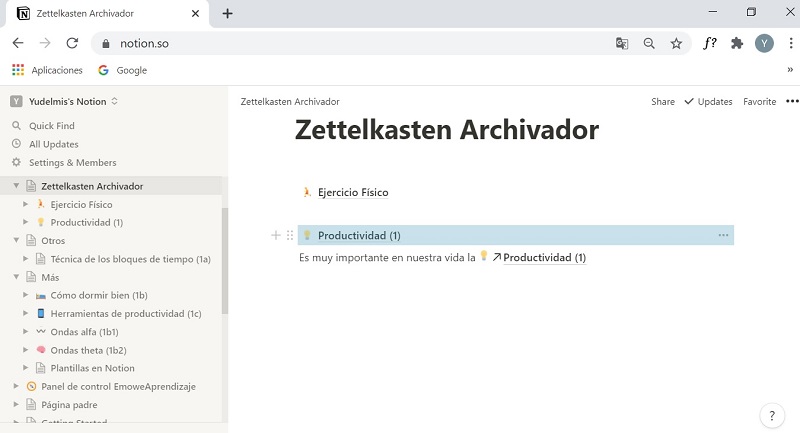Select the Zettelkasten Archivador browser tab

[x=107, y=14]
